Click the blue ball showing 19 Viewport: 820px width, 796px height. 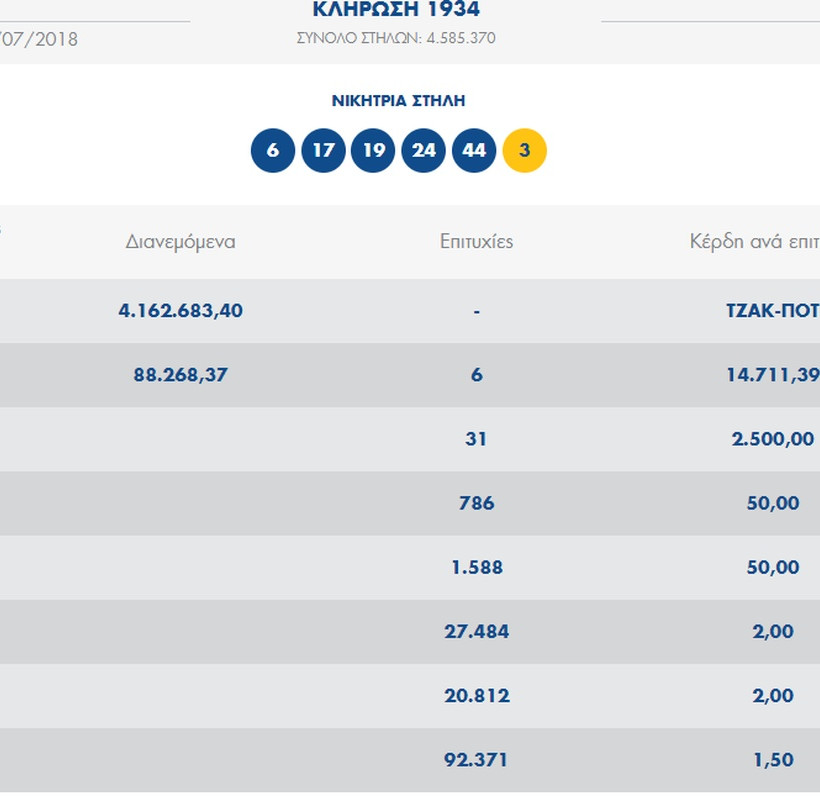pos(373,151)
